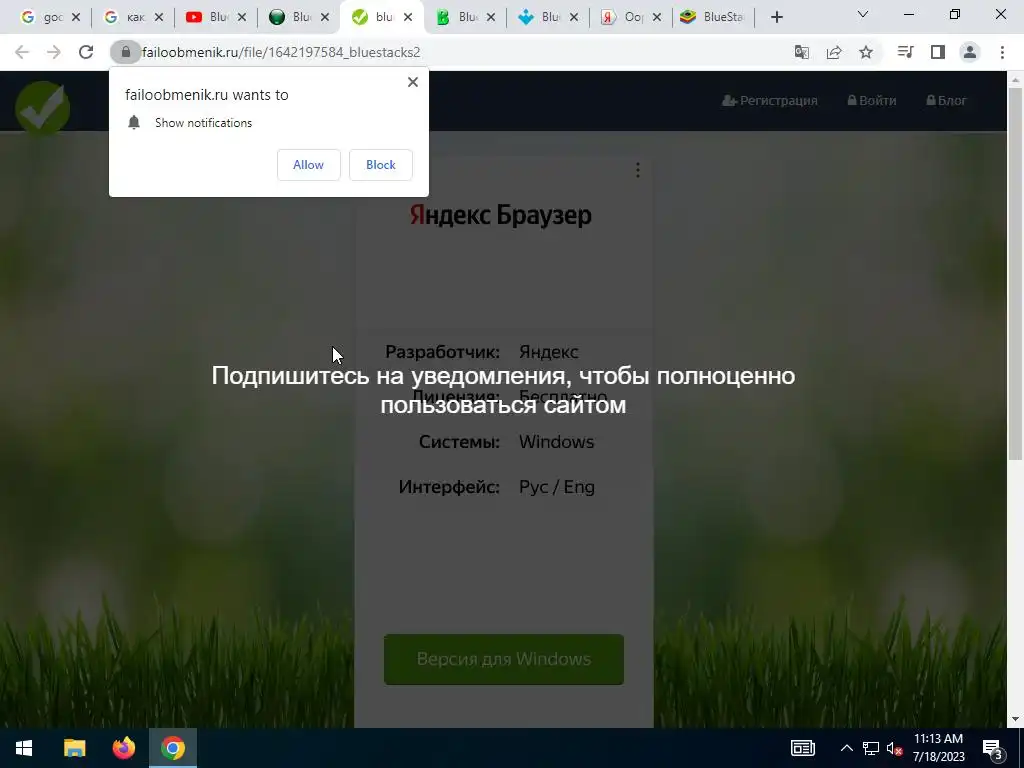Share this page icon

(834, 52)
